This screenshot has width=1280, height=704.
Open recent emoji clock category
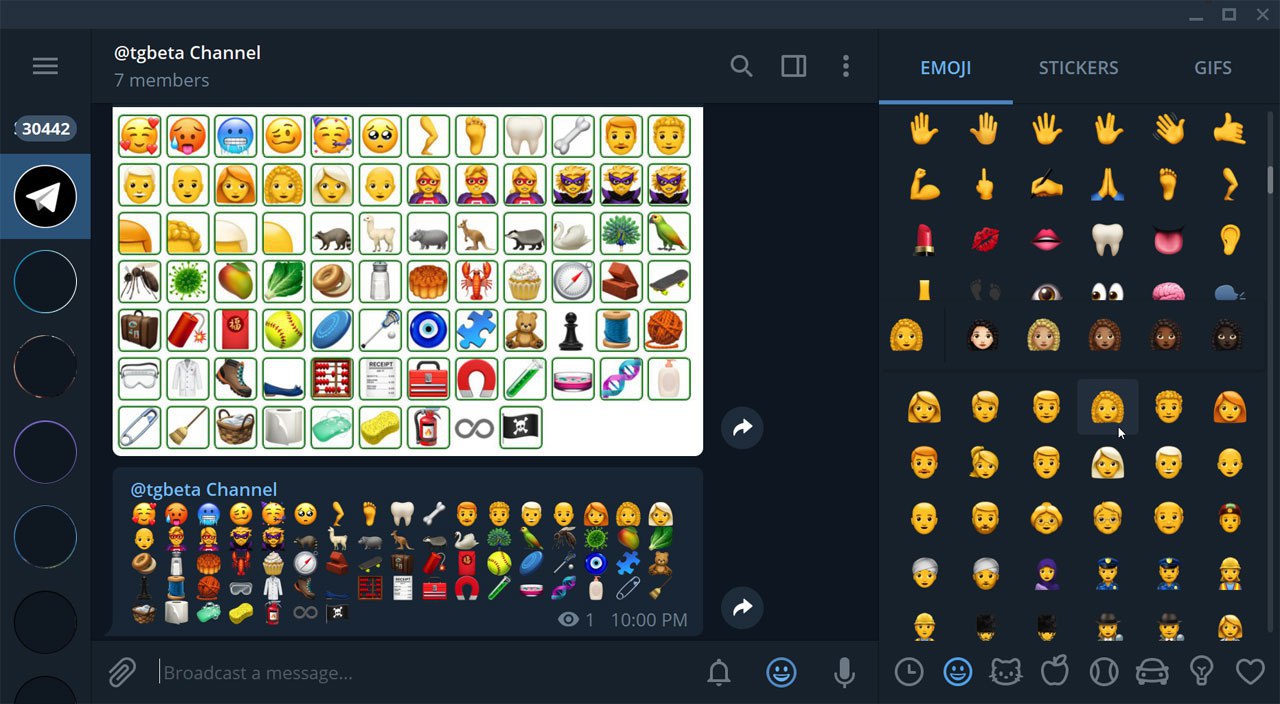coord(909,672)
